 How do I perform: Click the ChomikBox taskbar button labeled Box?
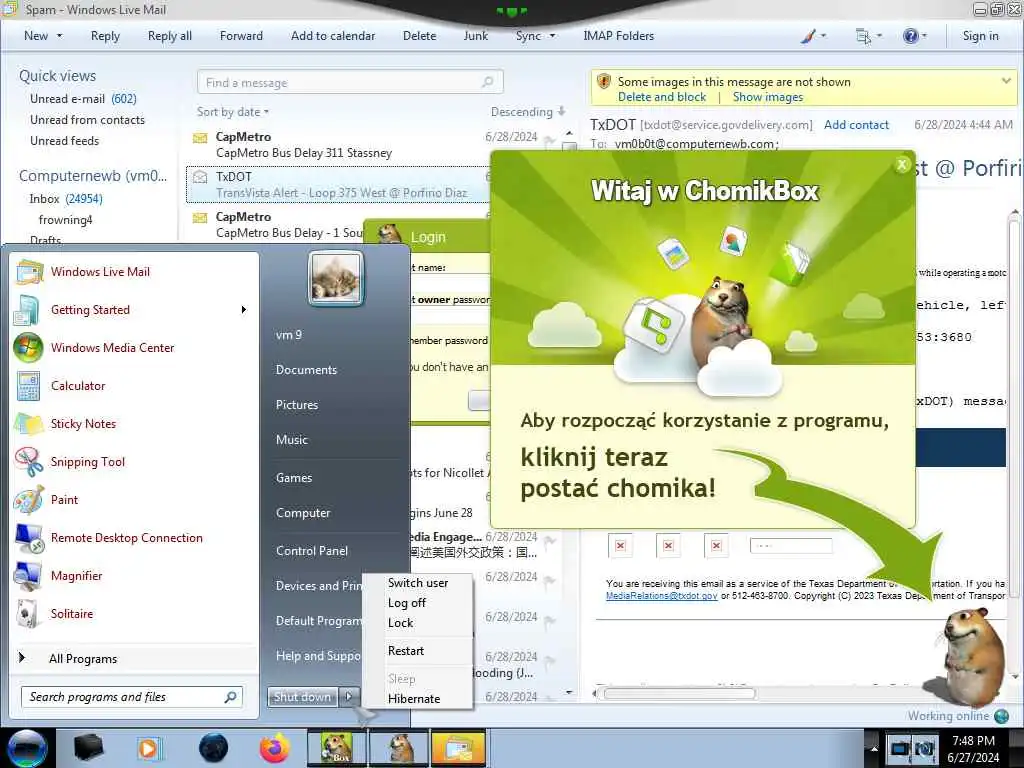[x=337, y=748]
